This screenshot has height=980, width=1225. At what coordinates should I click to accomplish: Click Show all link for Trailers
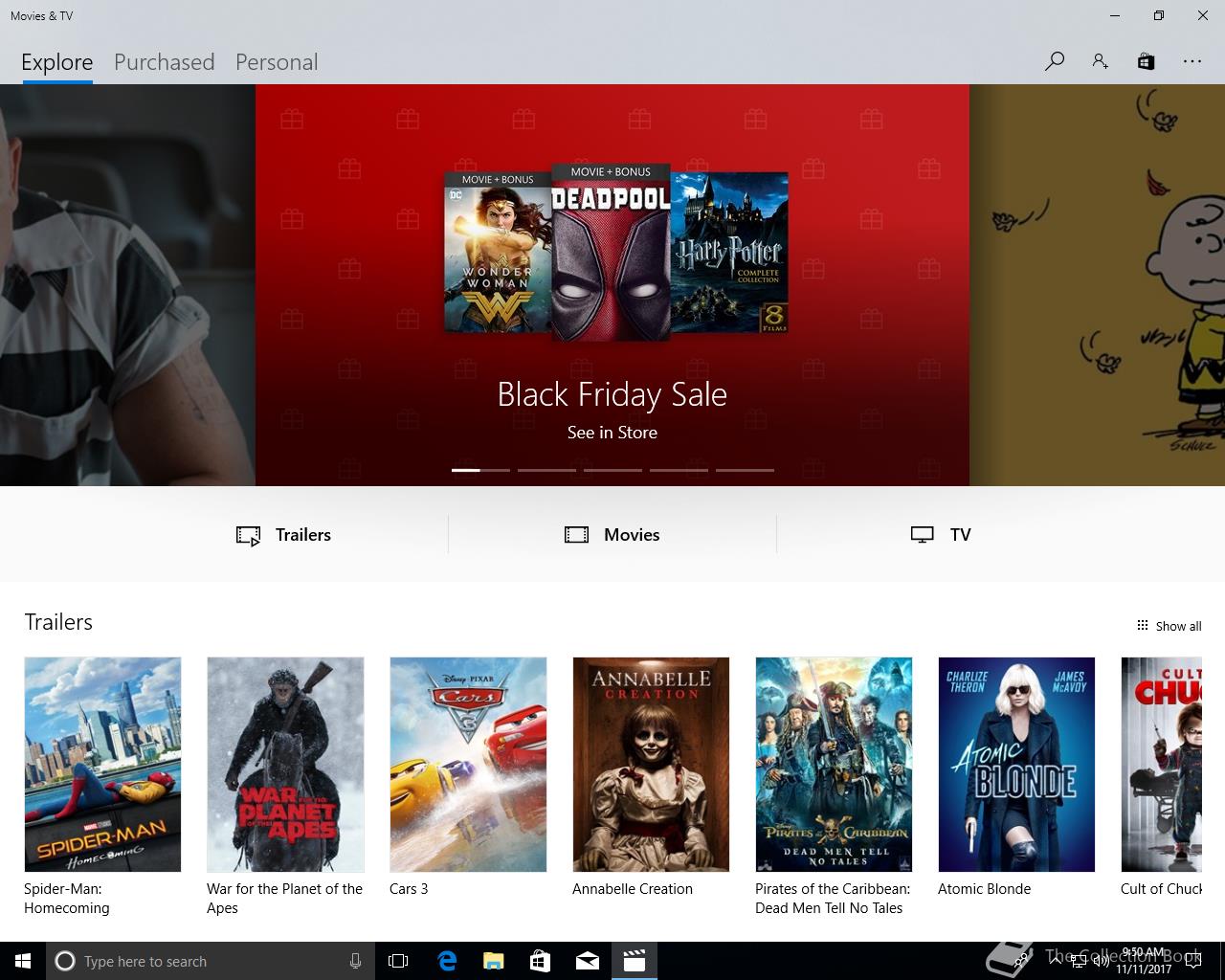pyautogui.click(x=1178, y=626)
